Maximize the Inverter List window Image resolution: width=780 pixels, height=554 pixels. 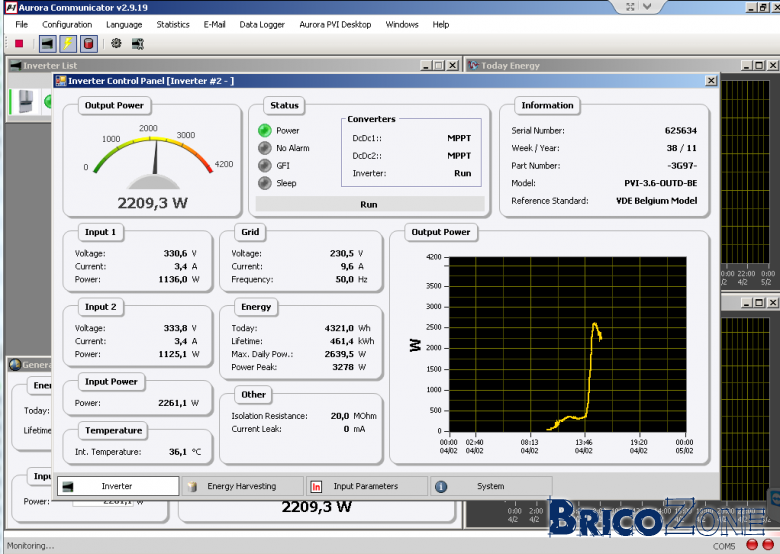[x=439, y=65]
